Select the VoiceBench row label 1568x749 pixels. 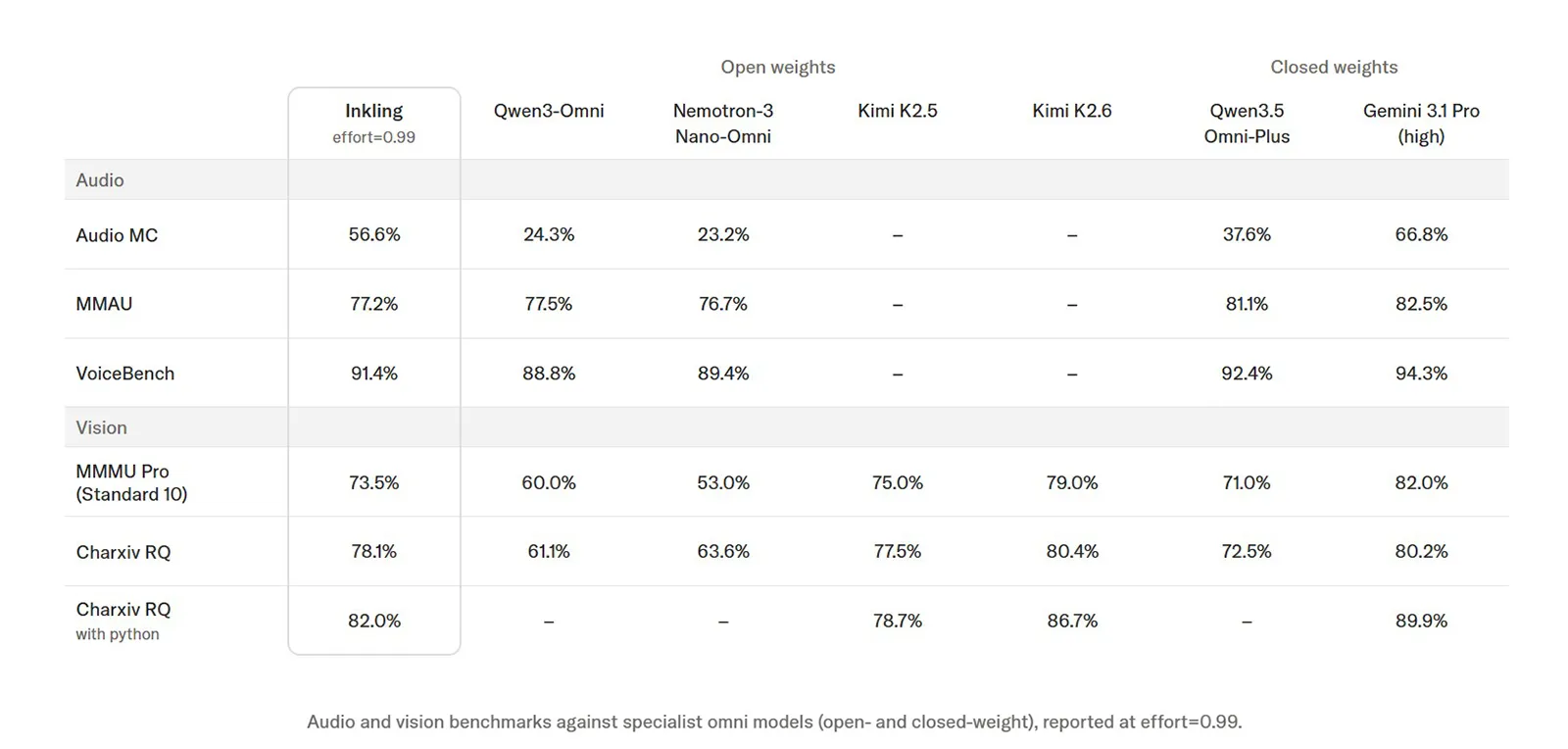(x=125, y=374)
